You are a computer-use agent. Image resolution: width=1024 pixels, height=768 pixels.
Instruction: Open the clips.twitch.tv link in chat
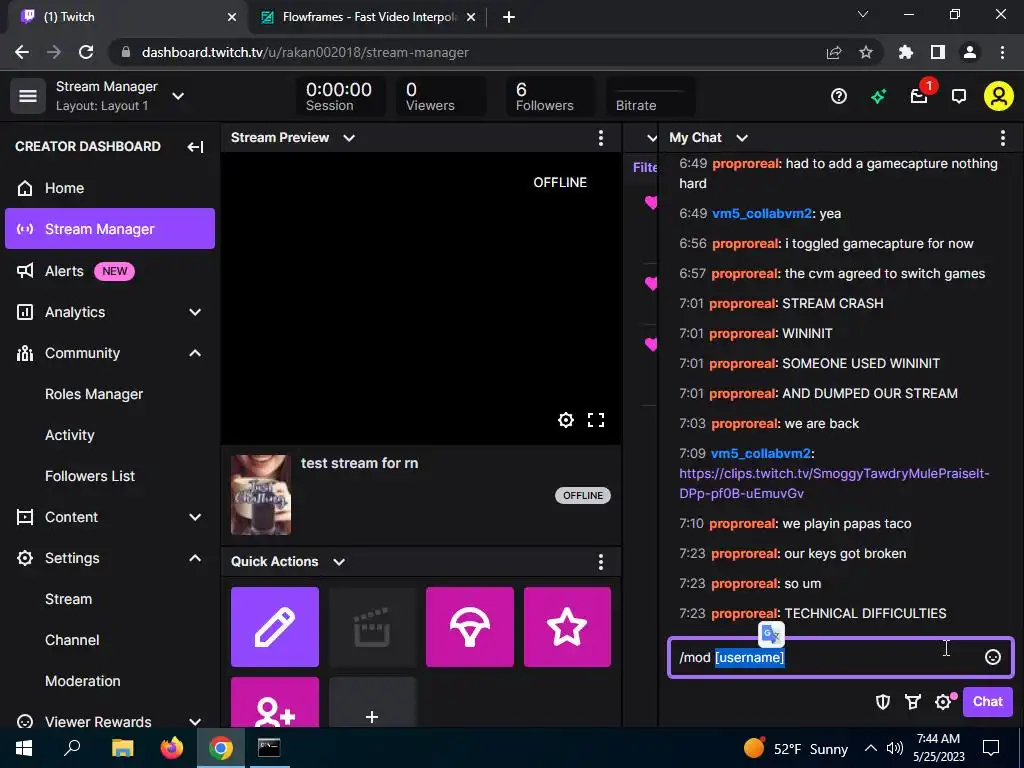tap(834, 483)
